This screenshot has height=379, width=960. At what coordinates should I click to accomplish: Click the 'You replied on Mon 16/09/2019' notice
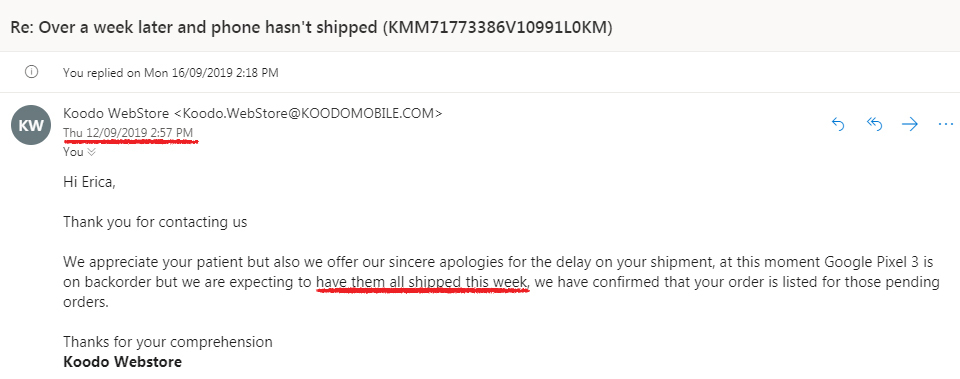pos(171,73)
